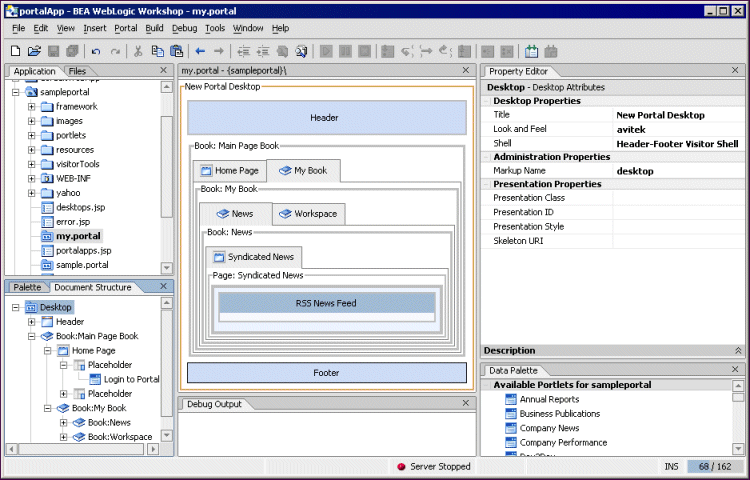Click the Save disk toolbar icon
The image size is (750, 480).
click(x=53, y=51)
